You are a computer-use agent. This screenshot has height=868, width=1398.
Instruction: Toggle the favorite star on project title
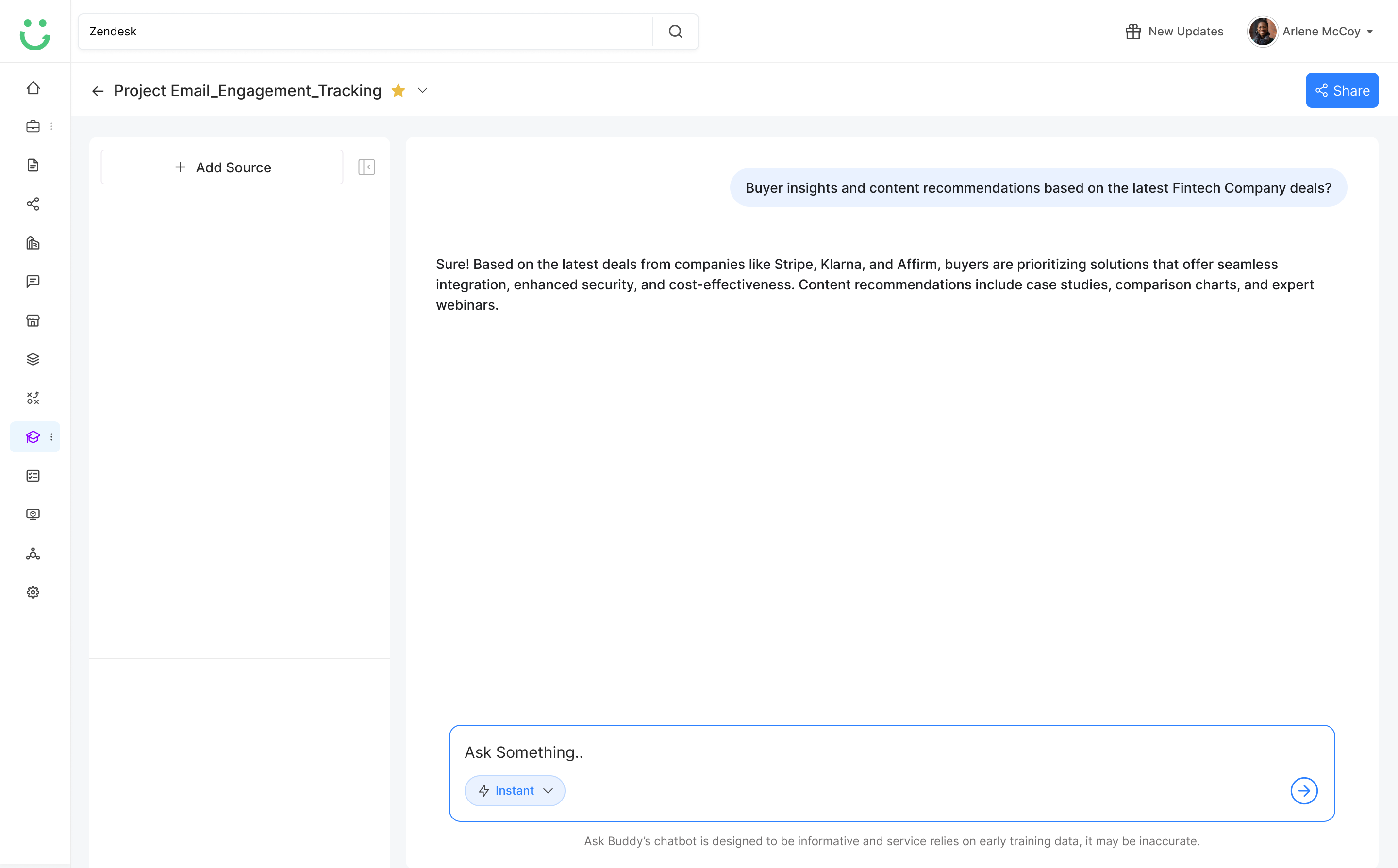coord(398,90)
